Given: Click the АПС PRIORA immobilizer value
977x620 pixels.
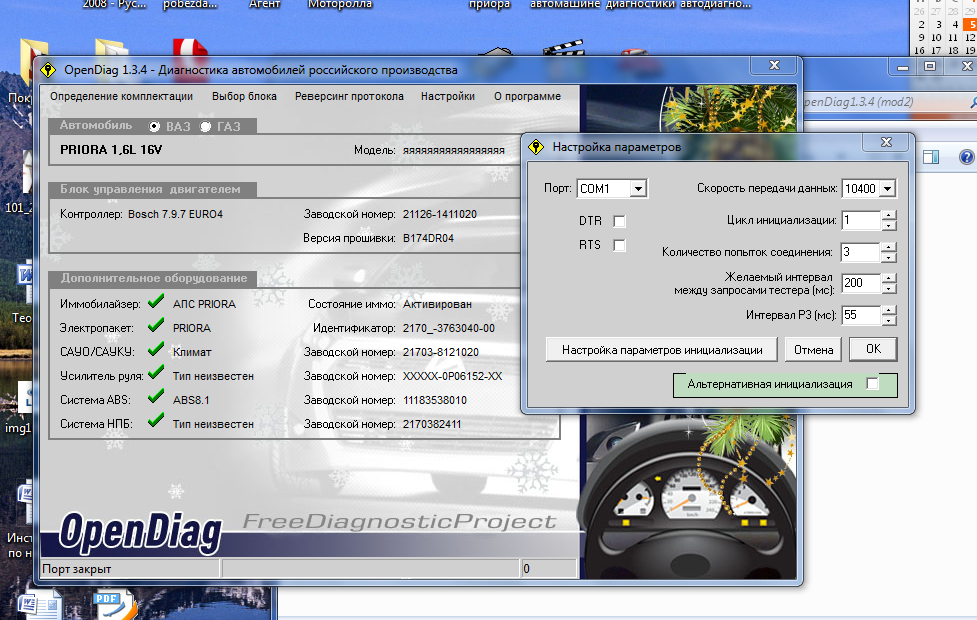Looking at the screenshot, I should (204, 304).
